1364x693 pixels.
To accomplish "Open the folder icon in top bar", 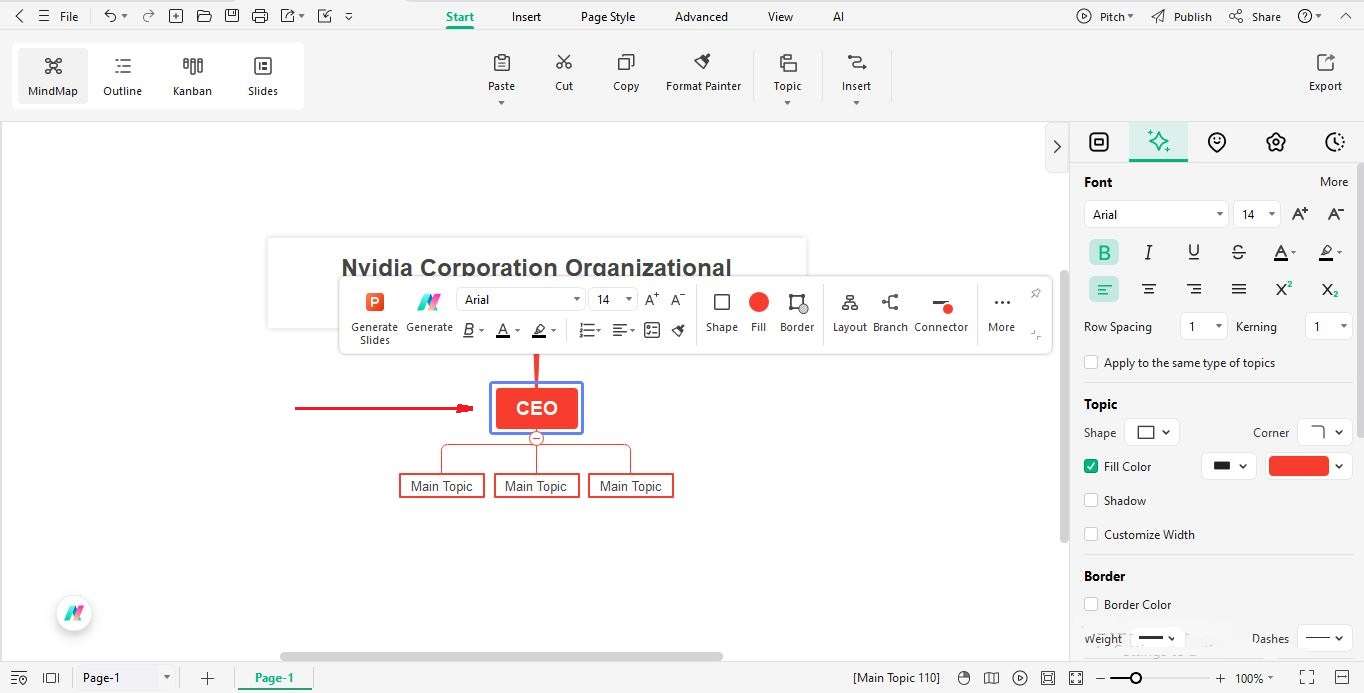I will 204,16.
